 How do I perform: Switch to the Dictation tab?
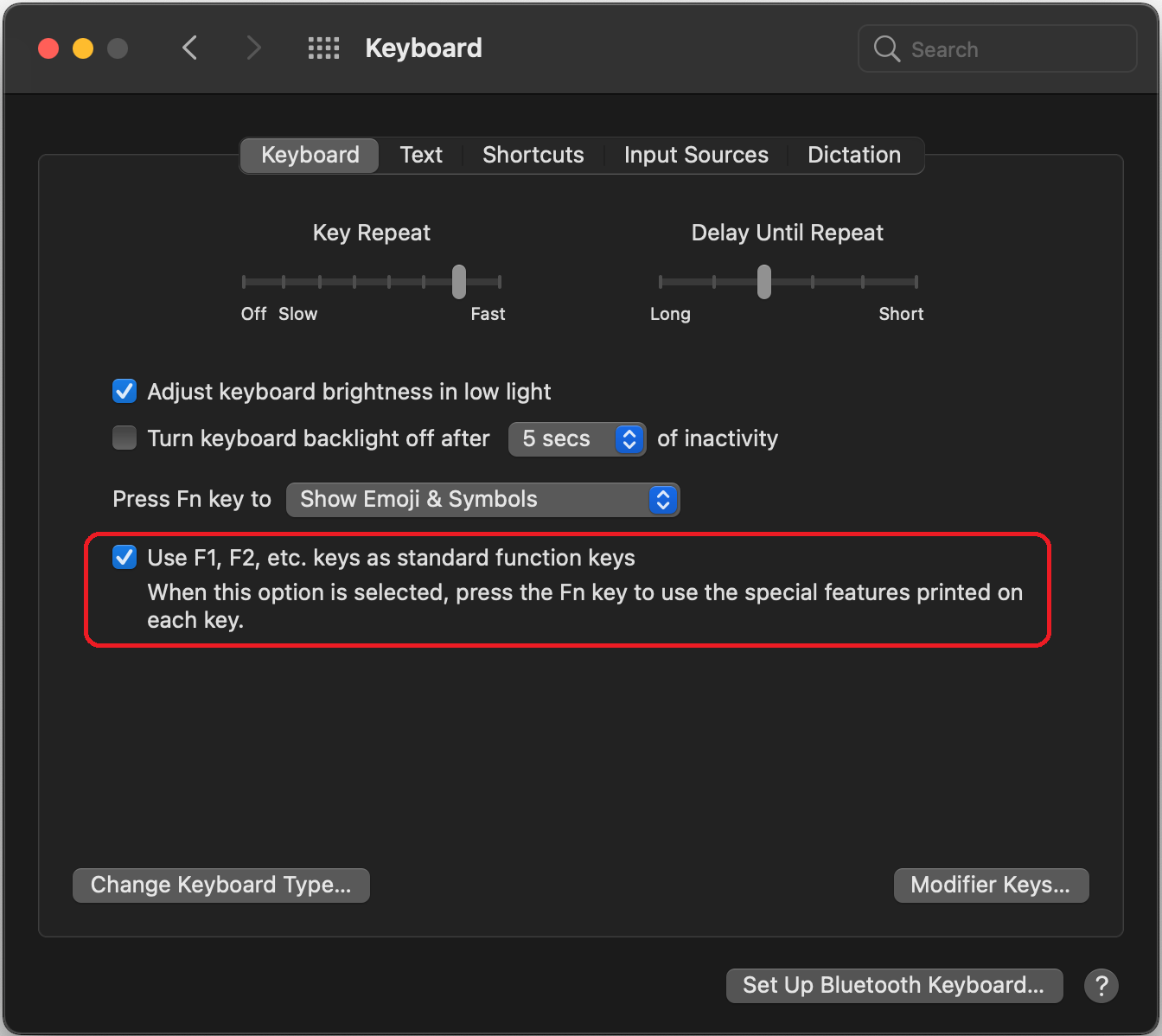coord(854,155)
